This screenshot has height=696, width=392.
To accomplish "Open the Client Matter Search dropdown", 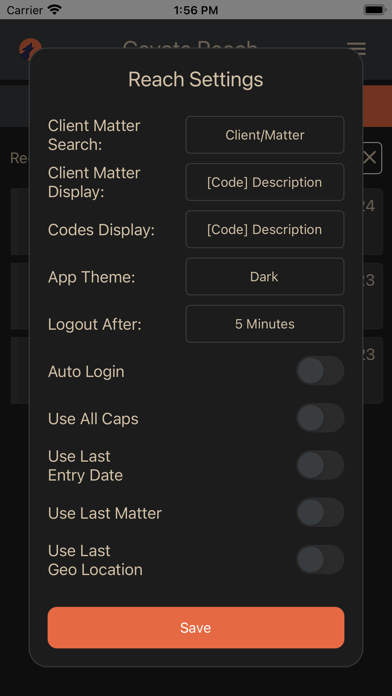I will pos(265,135).
